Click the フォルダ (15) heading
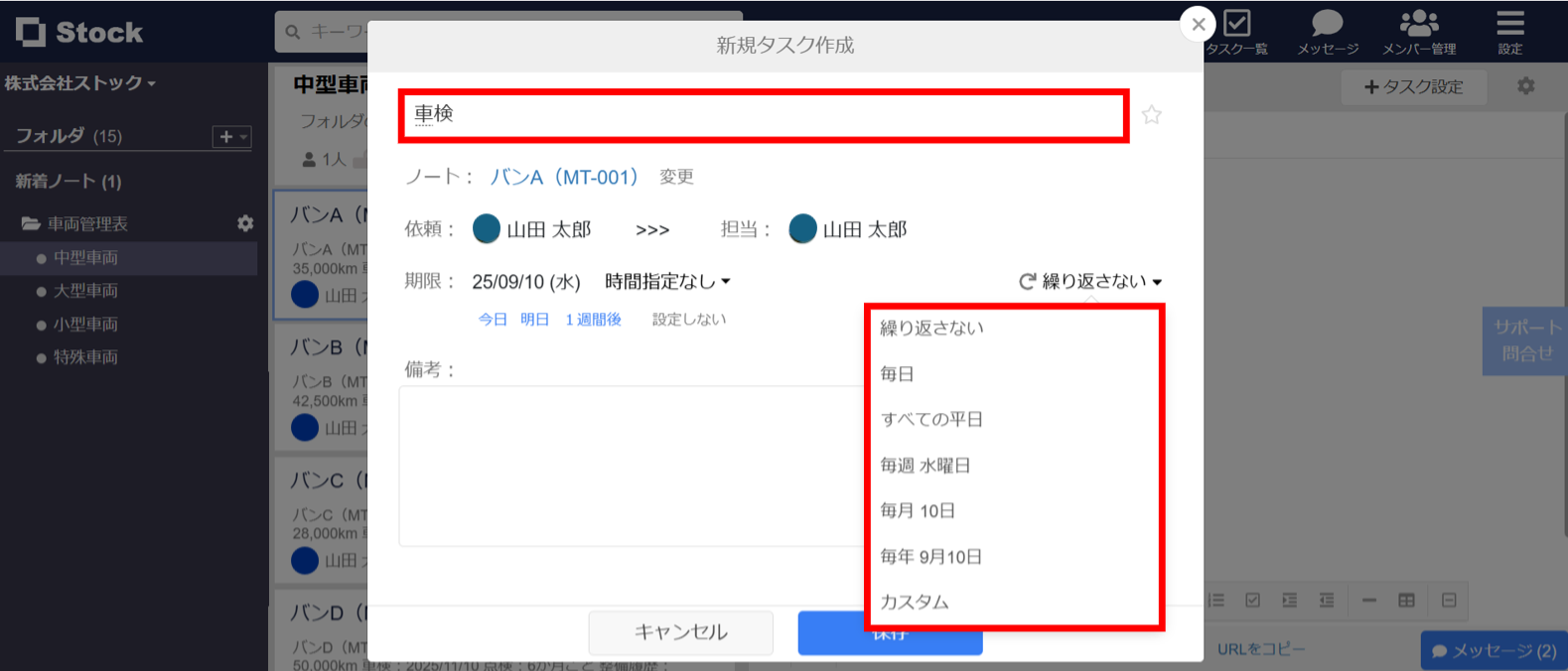This screenshot has height=671, width=1568. coord(69,136)
